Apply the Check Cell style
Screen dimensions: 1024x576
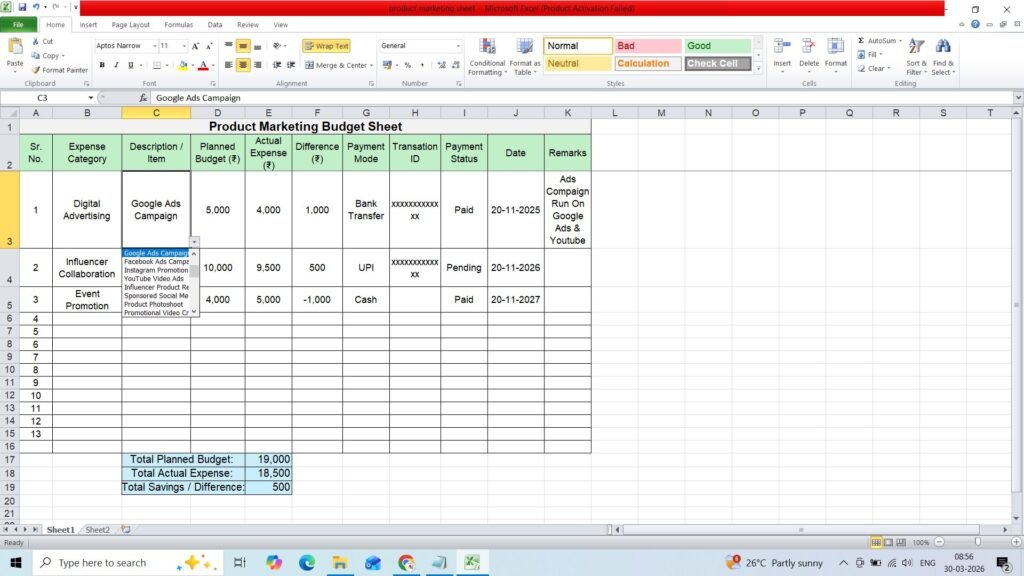(718, 63)
